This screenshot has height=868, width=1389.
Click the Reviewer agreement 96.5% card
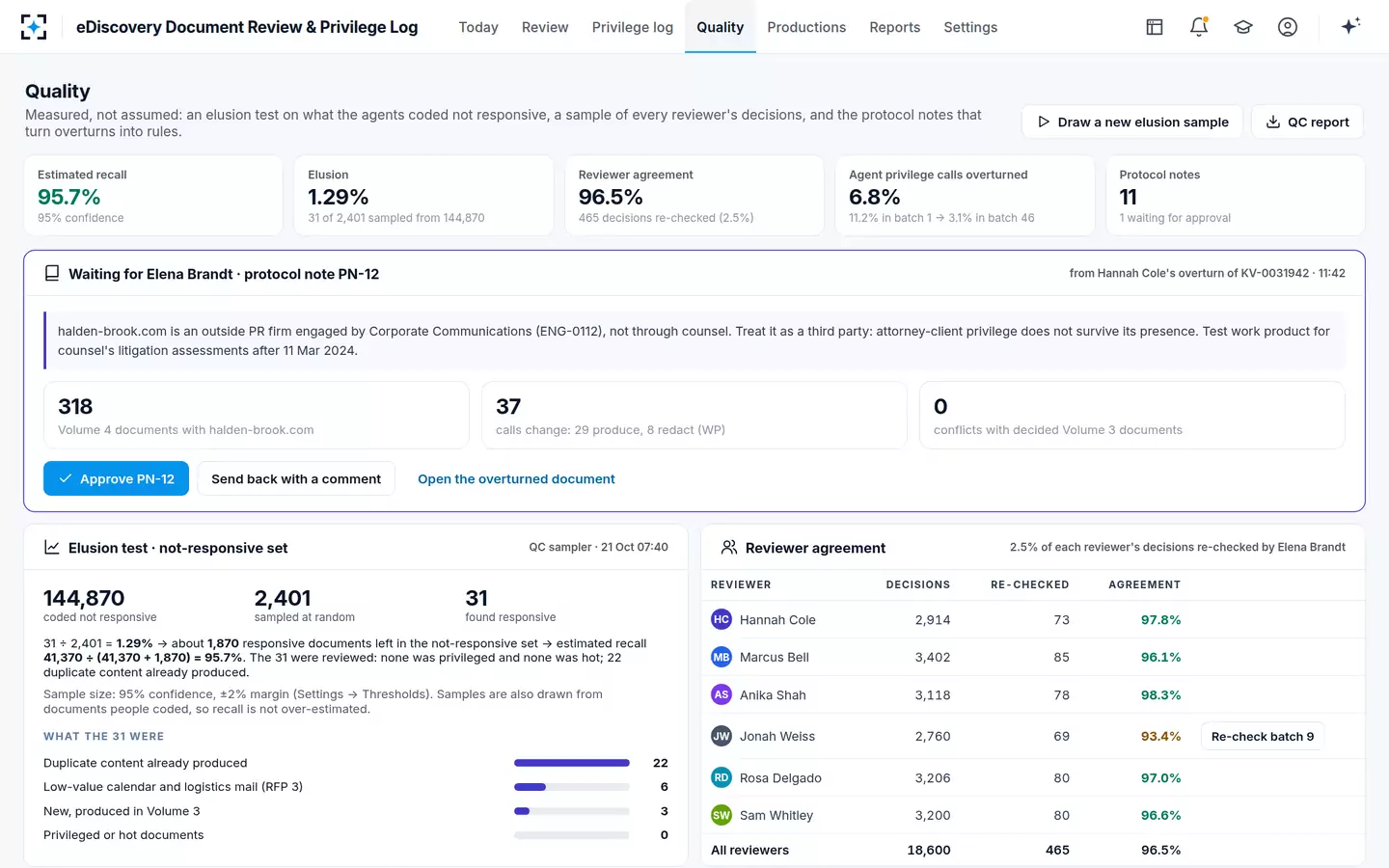694,196
